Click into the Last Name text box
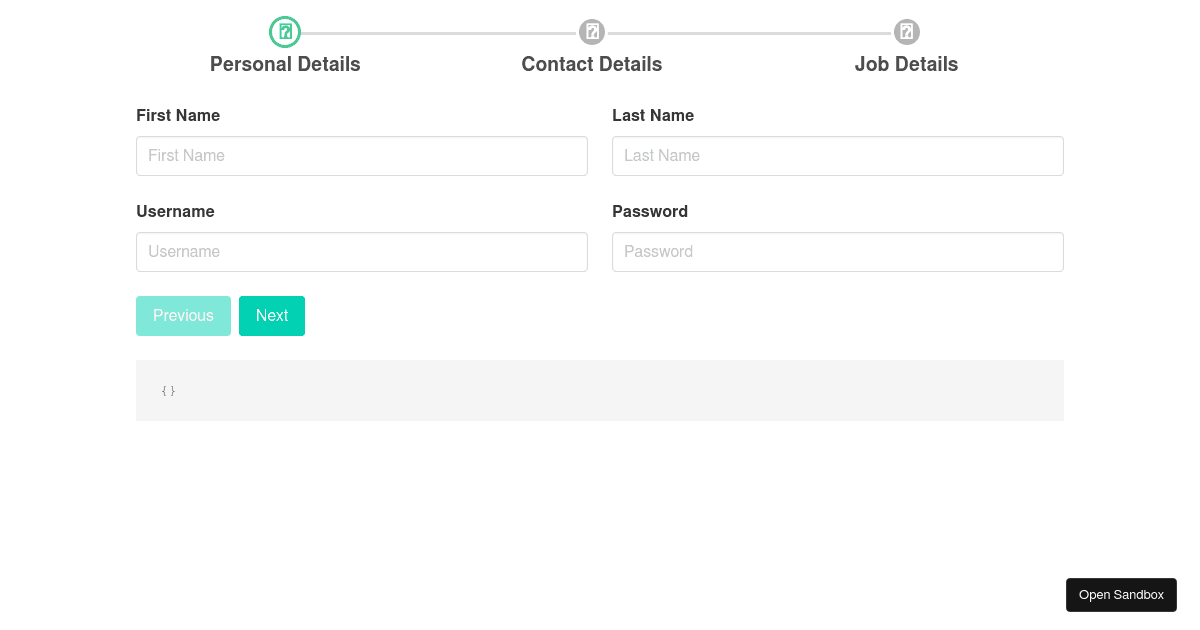The width and height of the screenshot is (1200, 630). [837, 156]
